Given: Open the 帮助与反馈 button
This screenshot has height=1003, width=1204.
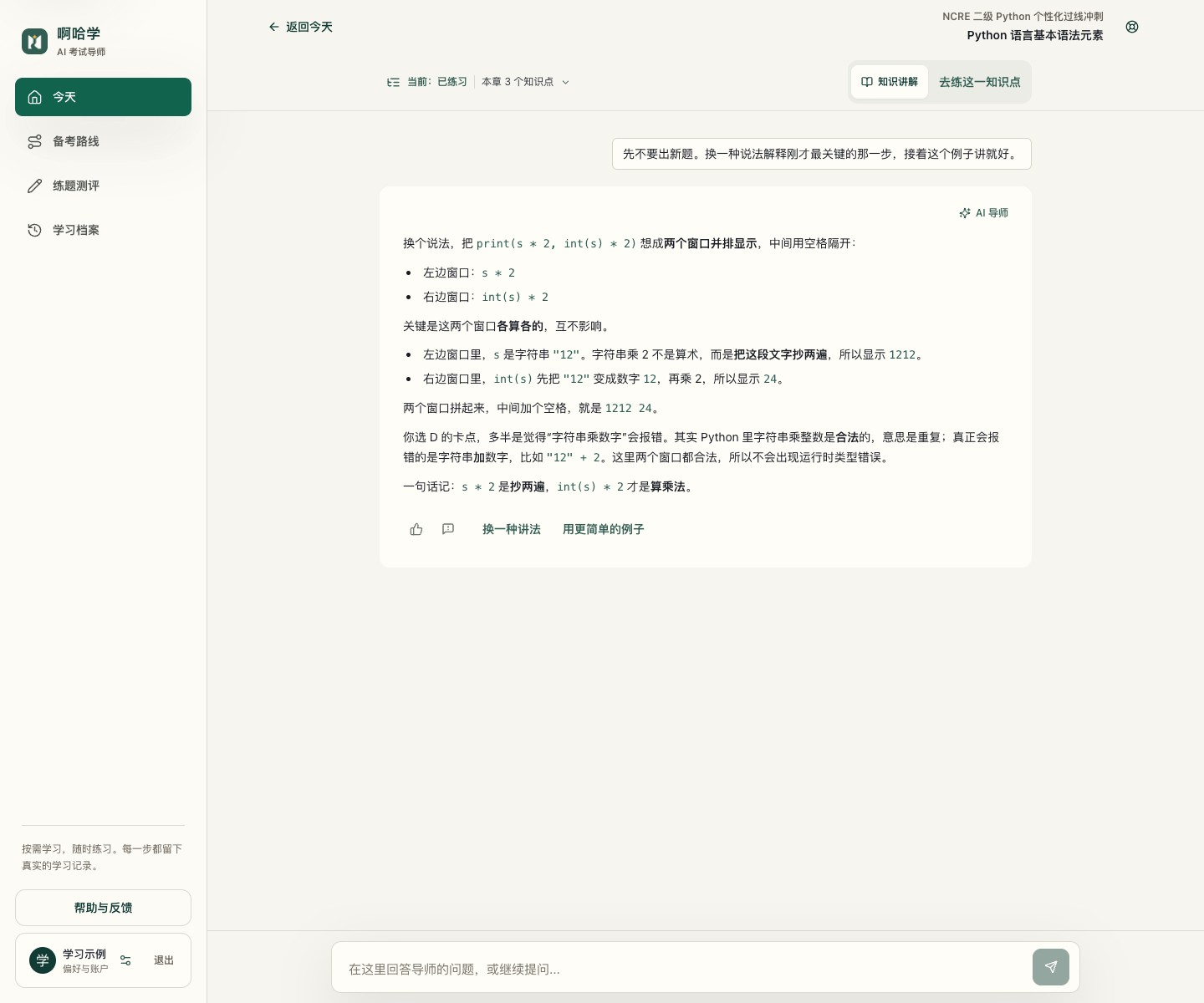Looking at the screenshot, I should pyautogui.click(x=103, y=908).
